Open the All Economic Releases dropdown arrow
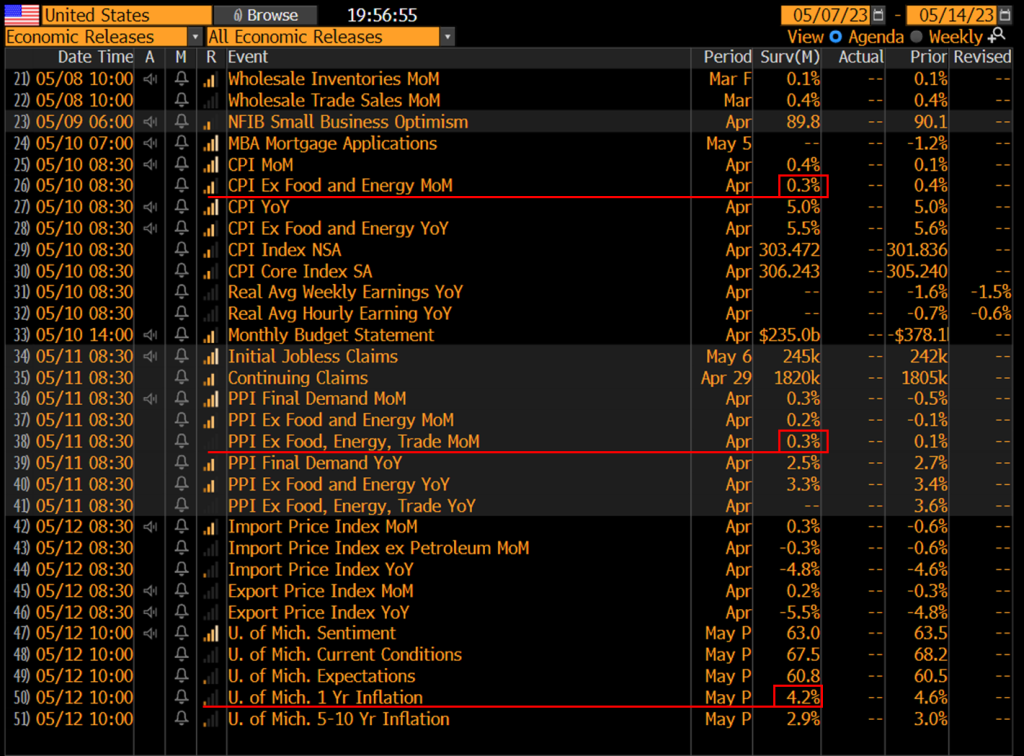1024x756 pixels. tap(447, 37)
